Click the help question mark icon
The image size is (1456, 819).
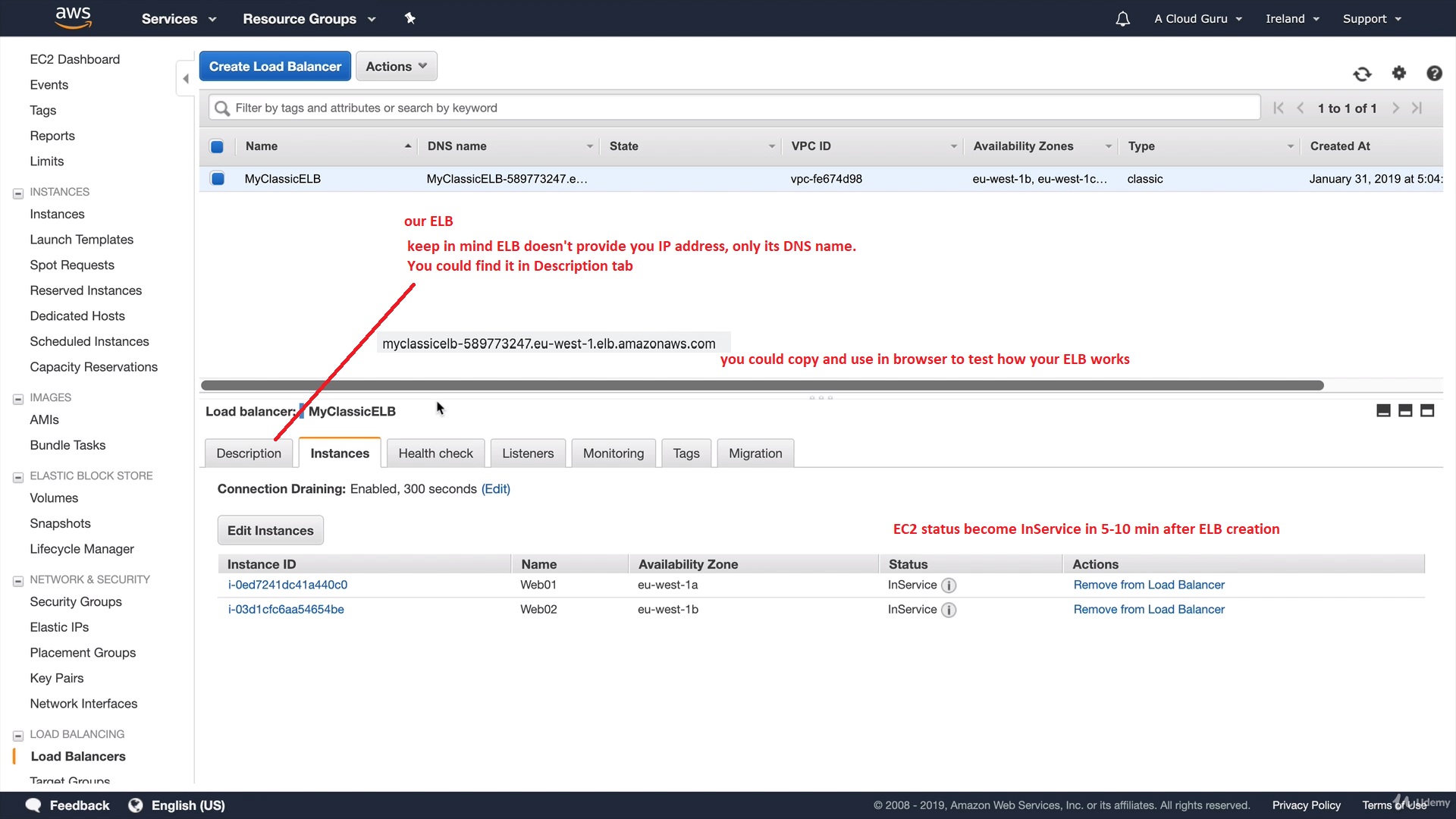pyautogui.click(x=1434, y=73)
